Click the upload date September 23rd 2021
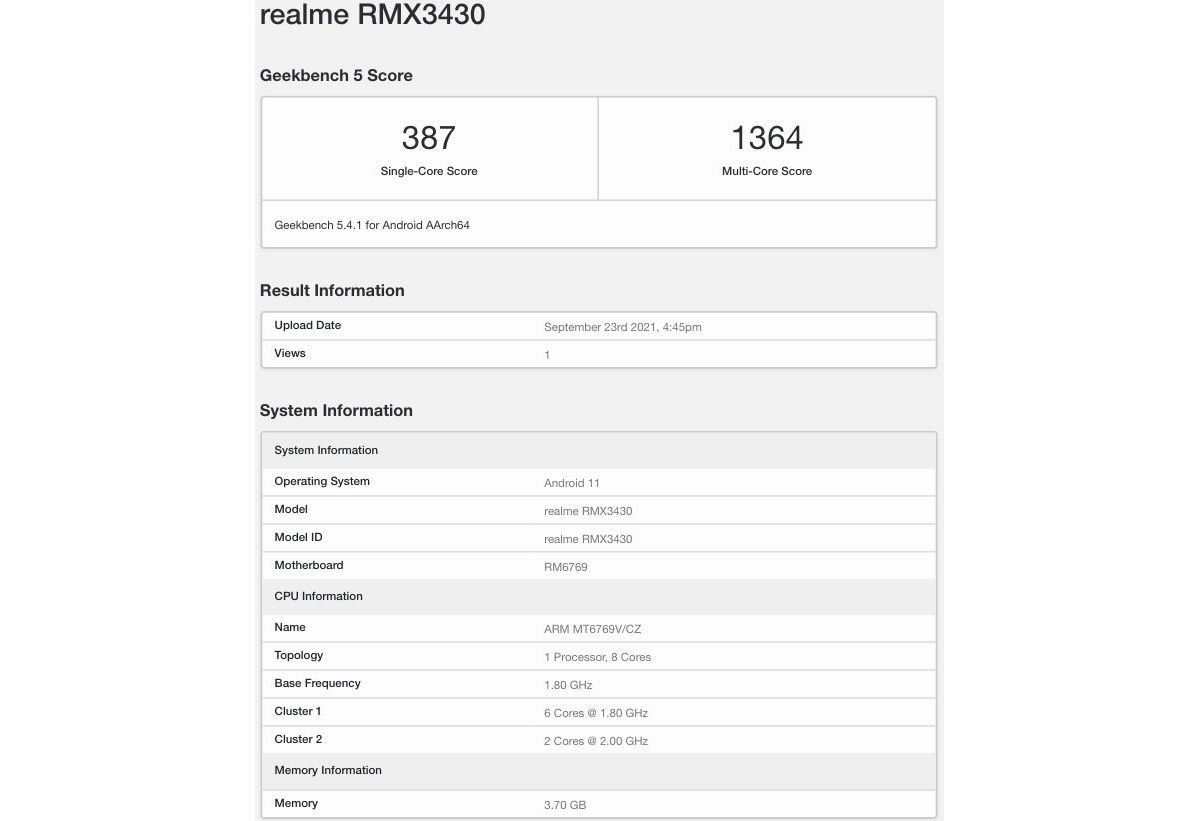This screenshot has width=1200, height=821. (x=622, y=327)
